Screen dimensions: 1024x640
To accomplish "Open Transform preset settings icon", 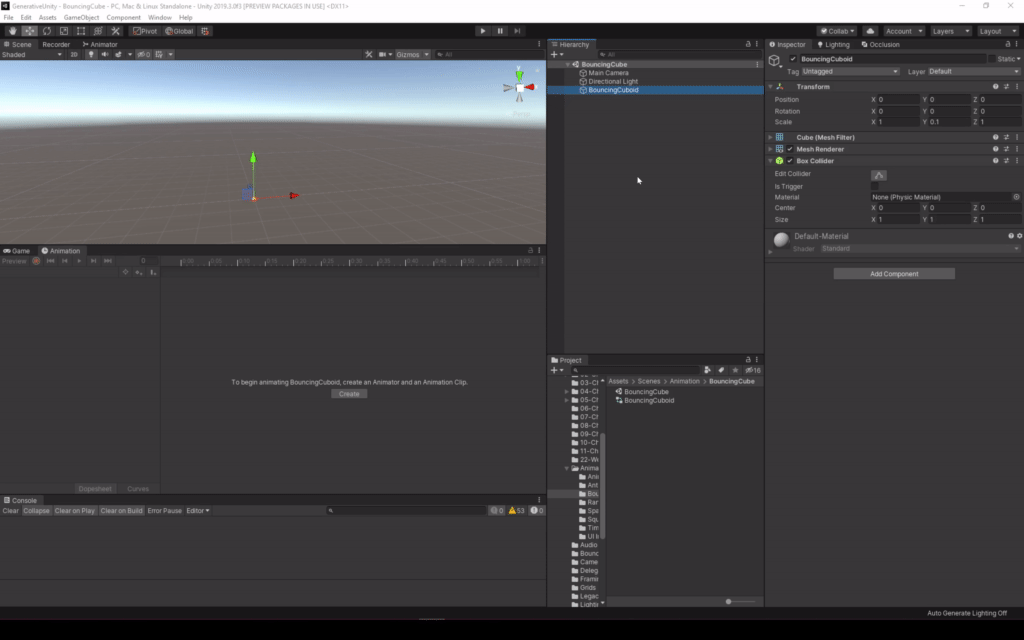I will 1006,86.
